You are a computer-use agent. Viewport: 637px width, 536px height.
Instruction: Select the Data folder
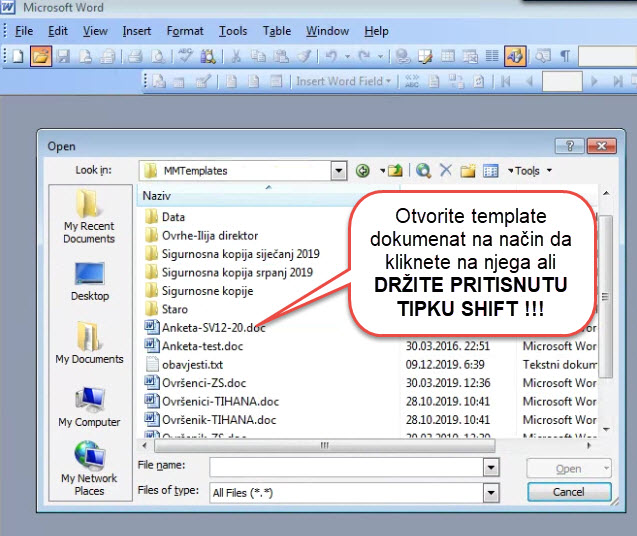pyautogui.click(x=165, y=217)
